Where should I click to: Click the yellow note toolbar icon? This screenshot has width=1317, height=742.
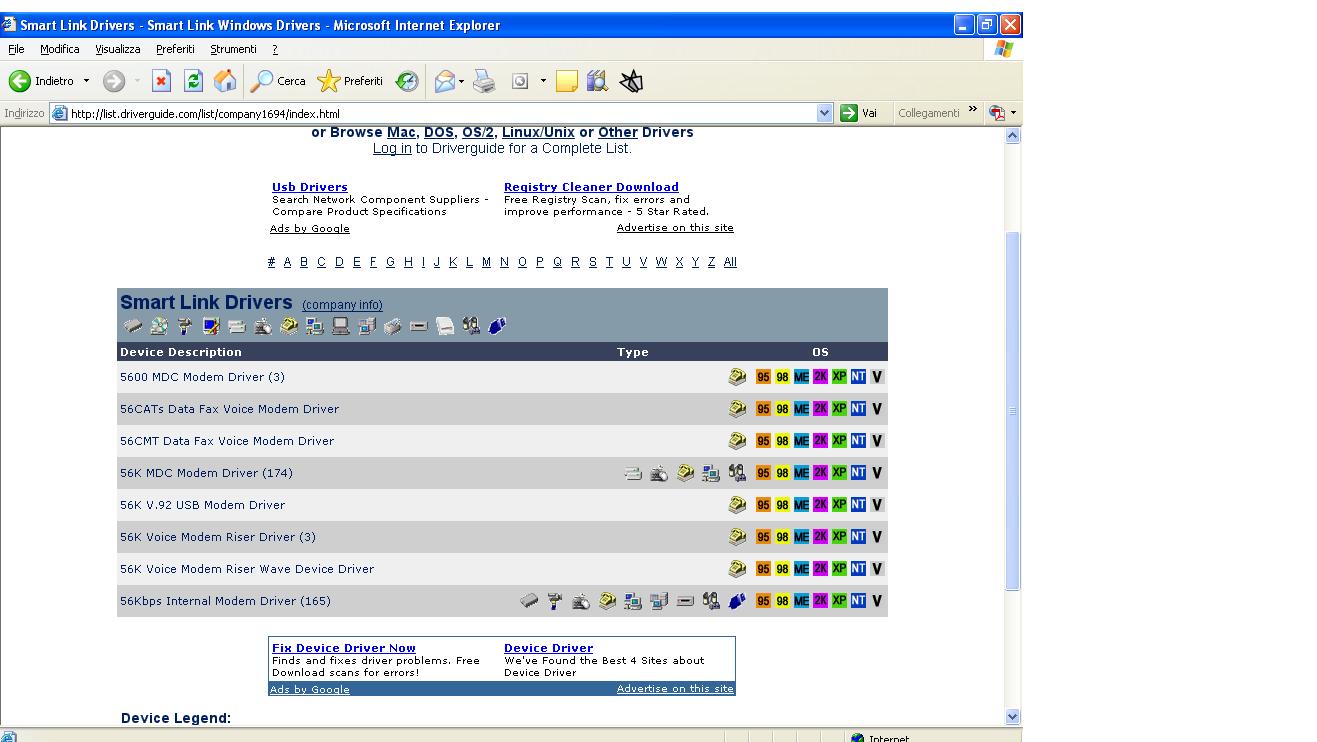click(567, 81)
